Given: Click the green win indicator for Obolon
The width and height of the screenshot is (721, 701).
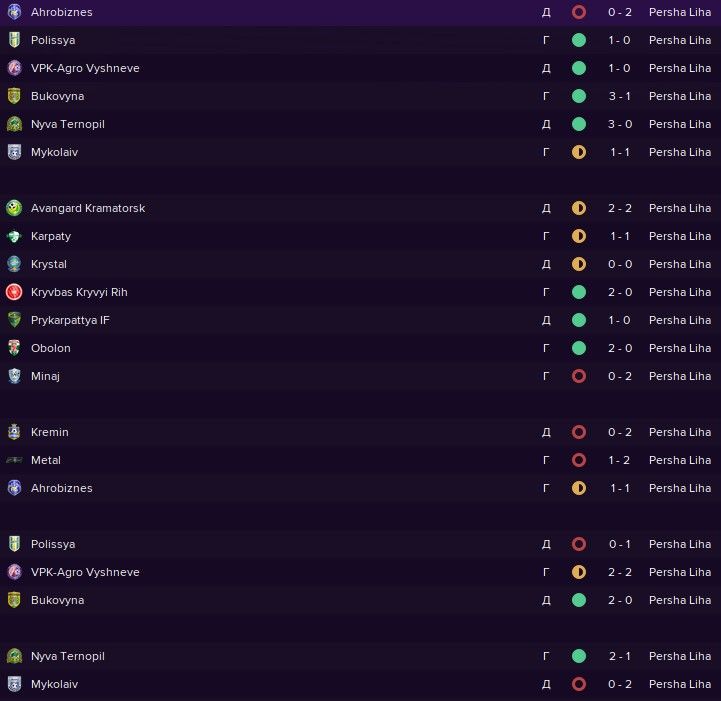Looking at the screenshot, I should [x=579, y=348].
